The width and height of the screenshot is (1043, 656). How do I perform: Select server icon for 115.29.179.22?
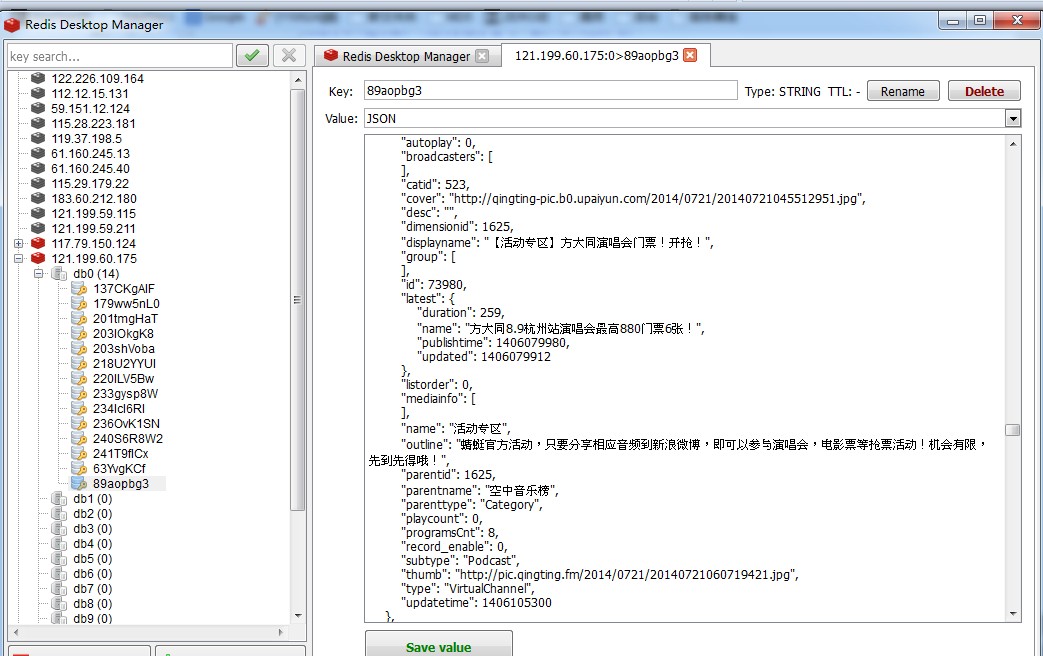click(x=38, y=183)
